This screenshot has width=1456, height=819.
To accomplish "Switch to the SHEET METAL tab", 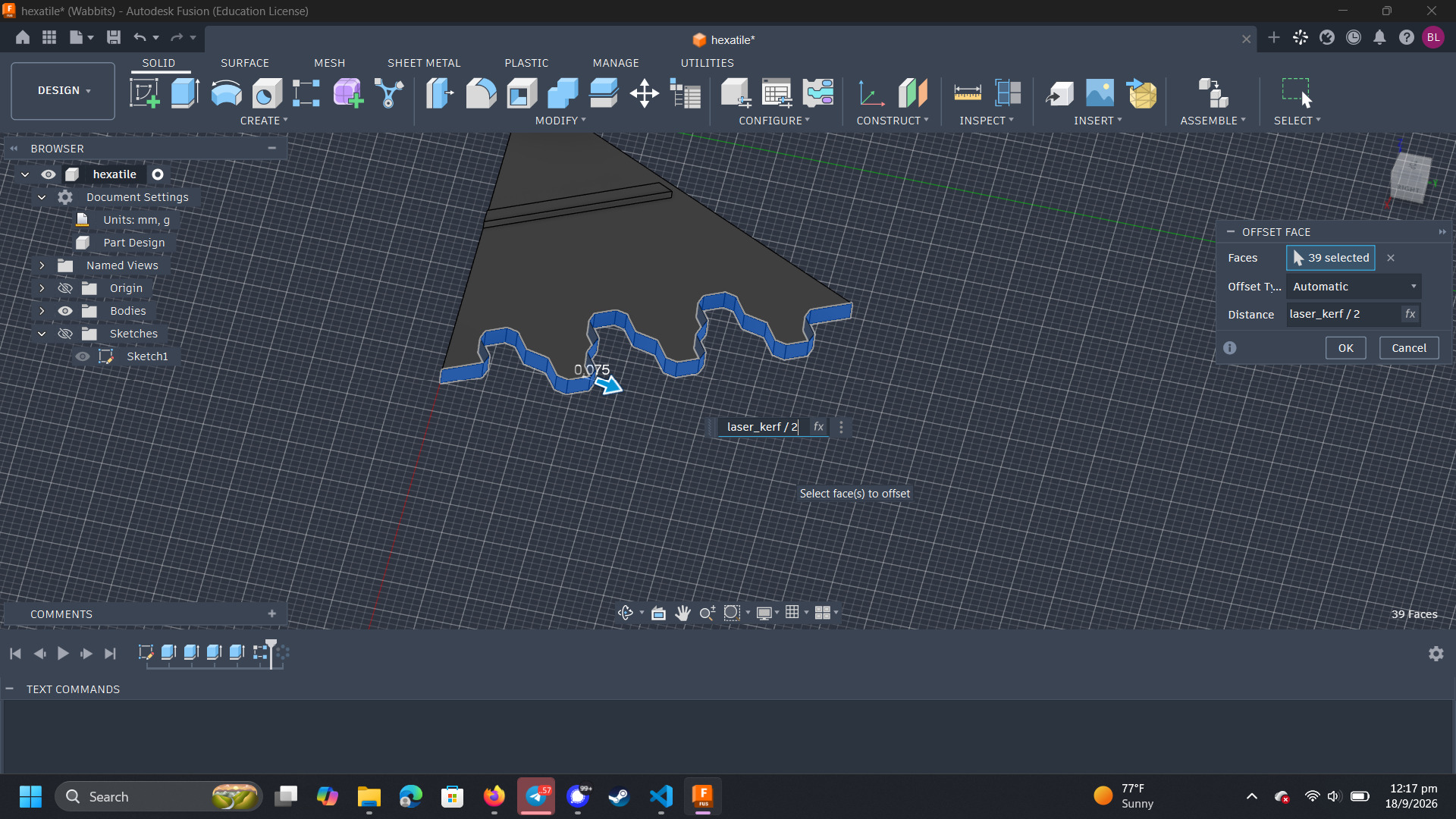I will coord(424,63).
